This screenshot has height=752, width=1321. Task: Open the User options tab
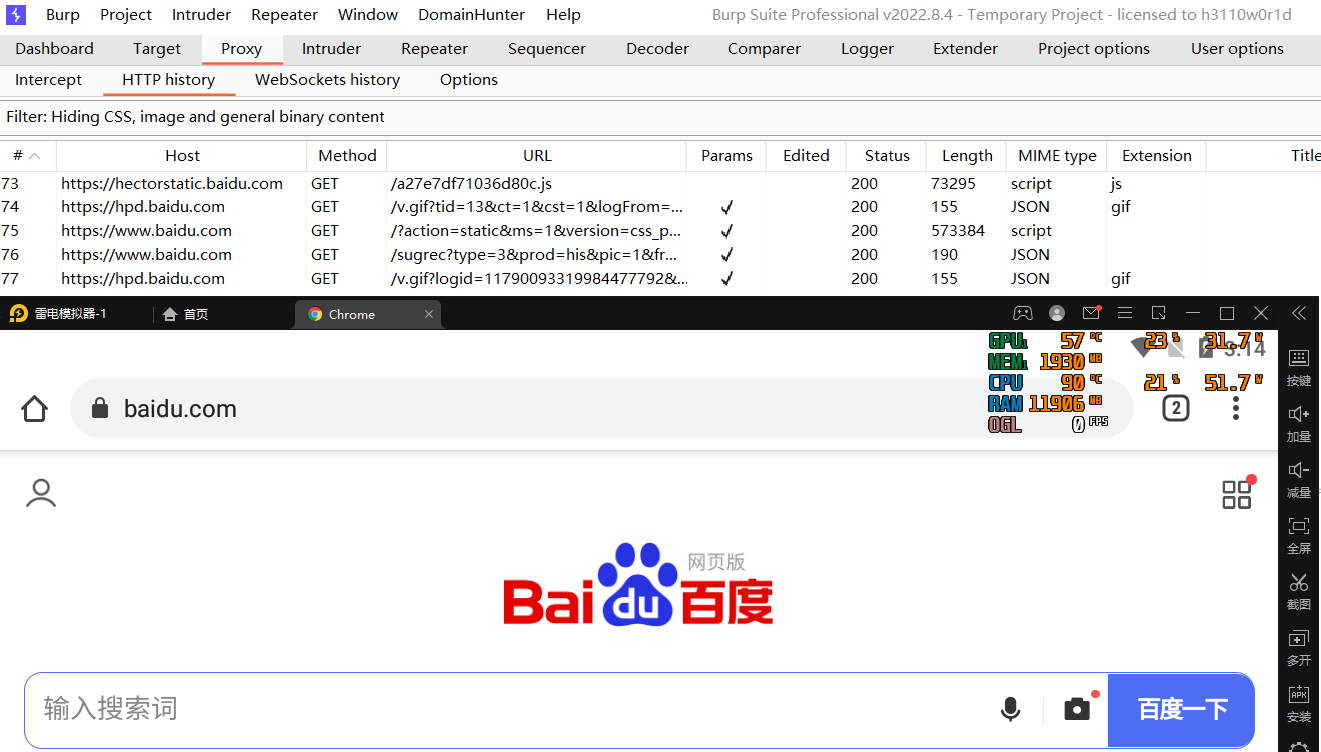pyautogui.click(x=1237, y=49)
